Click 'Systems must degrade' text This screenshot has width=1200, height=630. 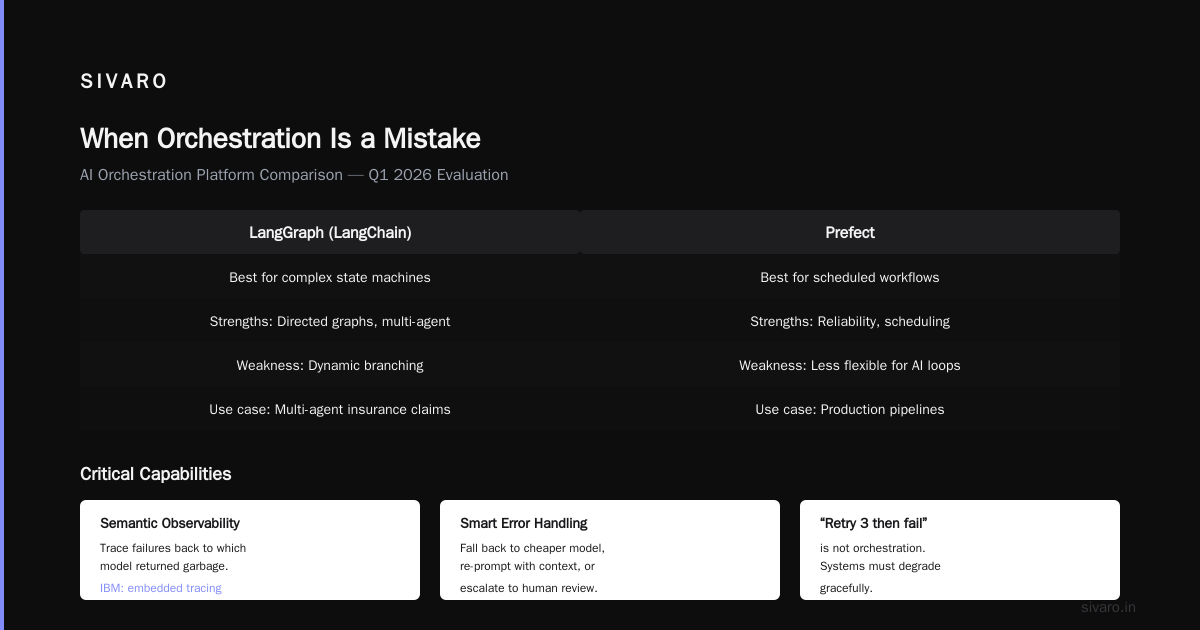(x=880, y=566)
